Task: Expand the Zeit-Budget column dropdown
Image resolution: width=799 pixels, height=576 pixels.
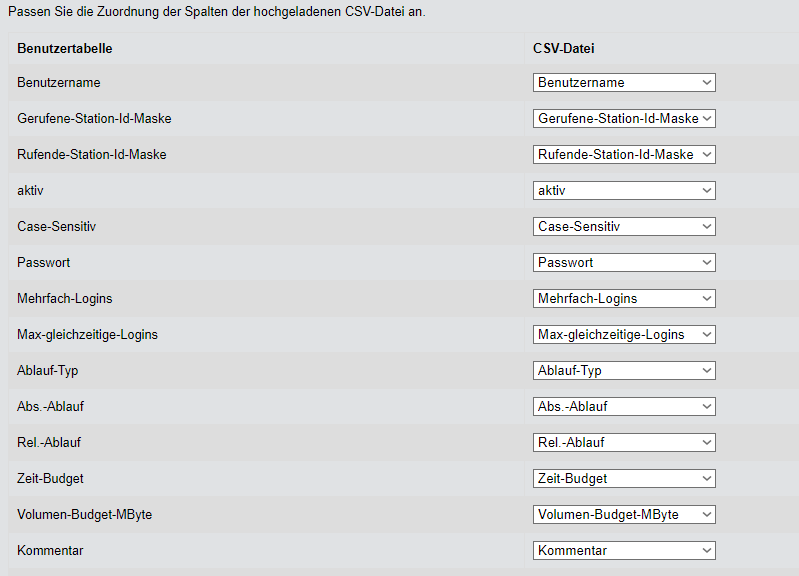Action: (624, 479)
